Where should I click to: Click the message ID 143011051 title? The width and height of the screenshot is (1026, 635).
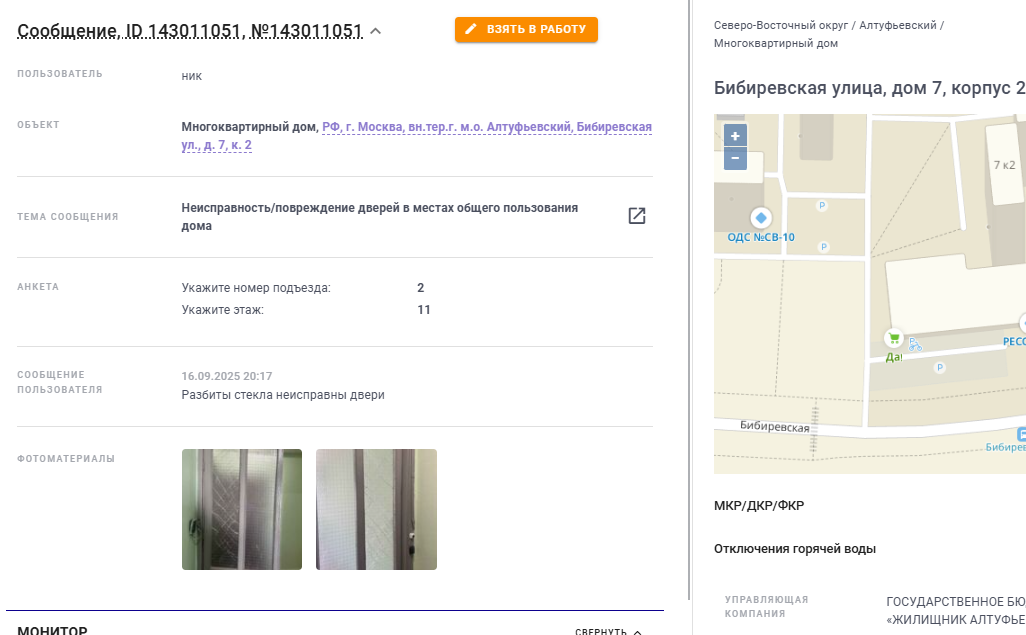click(190, 31)
